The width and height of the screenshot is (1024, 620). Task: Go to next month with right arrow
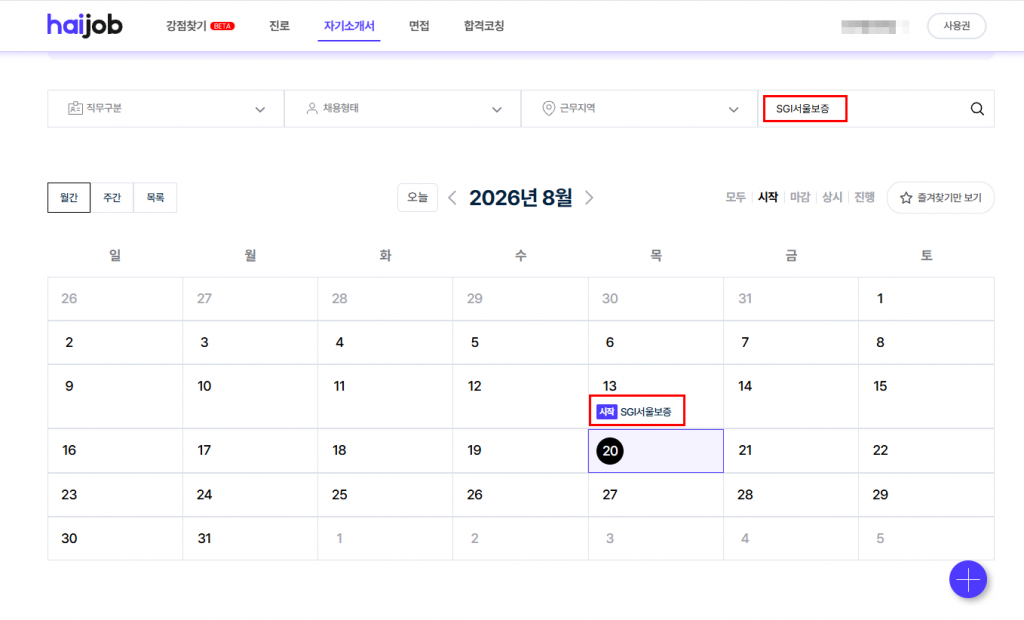click(x=589, y=197)
